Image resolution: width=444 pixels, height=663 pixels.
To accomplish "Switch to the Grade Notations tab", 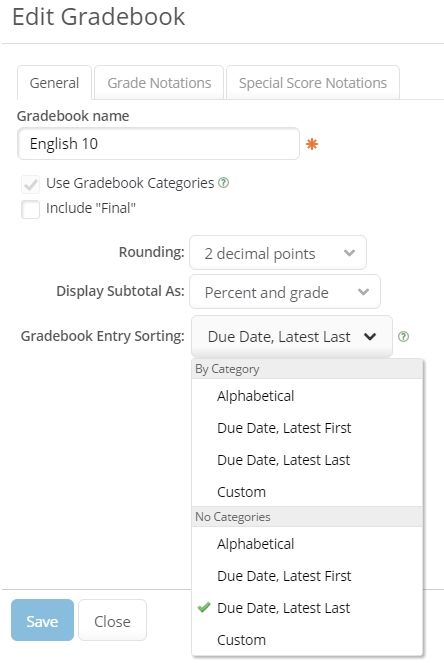I will (159, 83).
